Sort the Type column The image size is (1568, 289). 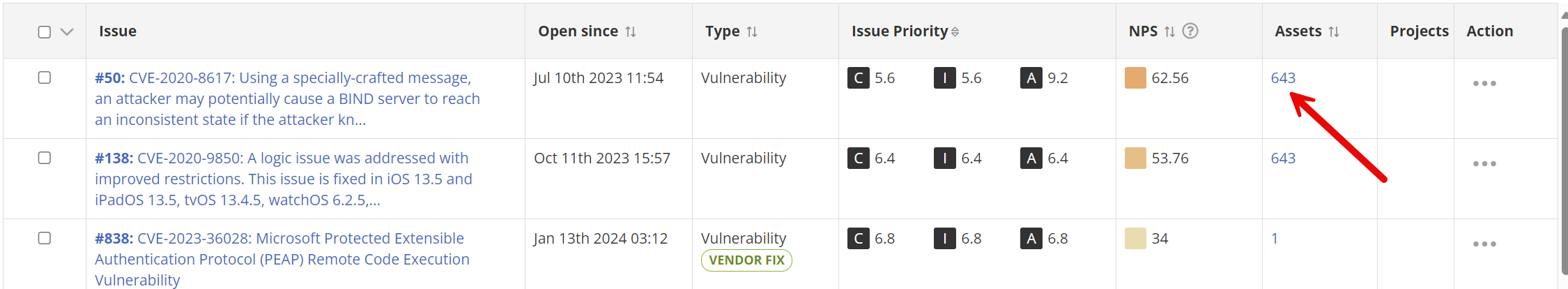click(x=751, y=31)
